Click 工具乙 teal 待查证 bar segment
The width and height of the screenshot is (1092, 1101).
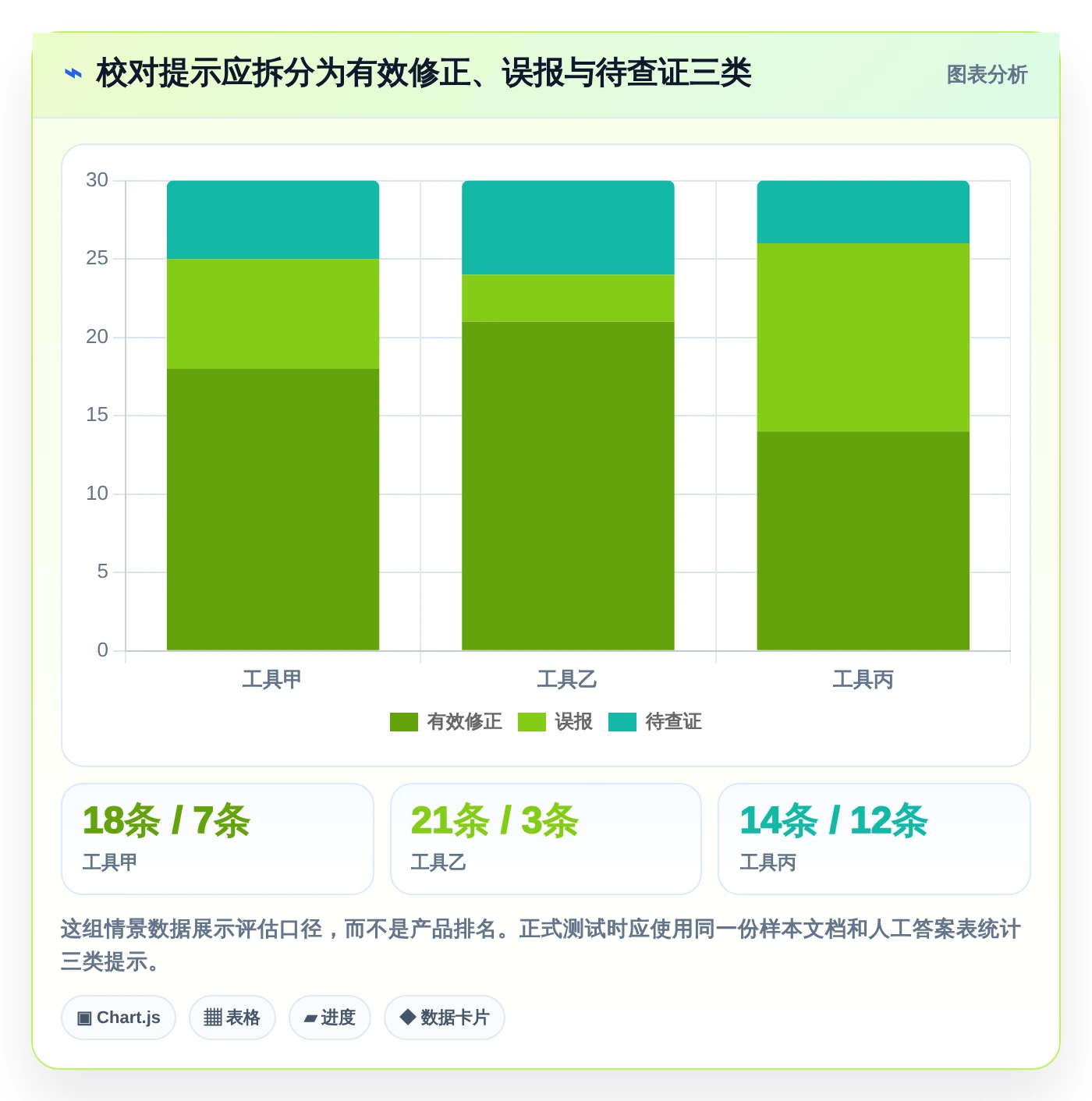coord(568,228)
